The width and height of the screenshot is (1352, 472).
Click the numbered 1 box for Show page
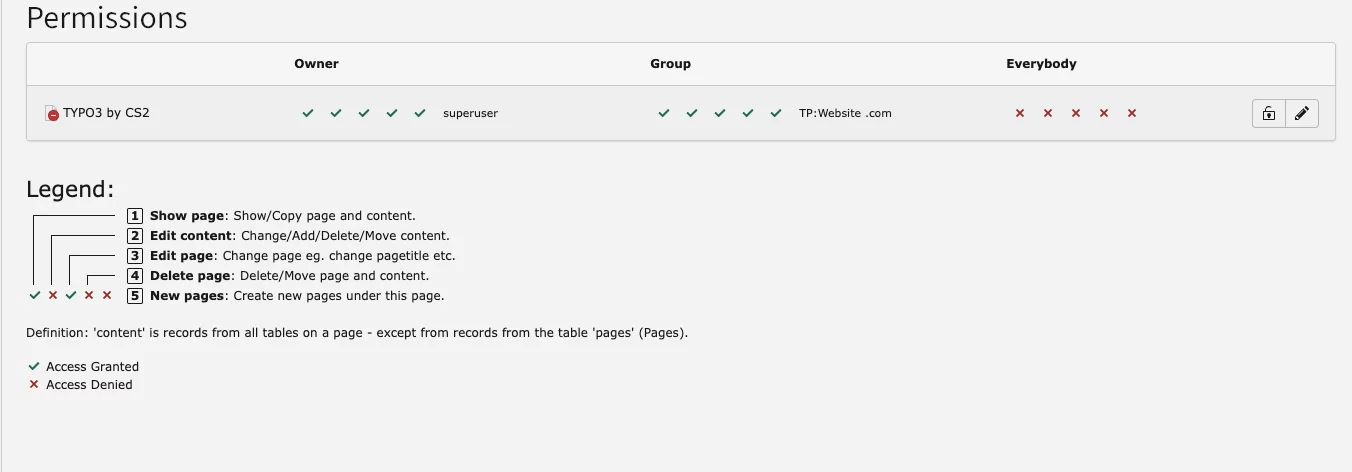tap(135, 216)
